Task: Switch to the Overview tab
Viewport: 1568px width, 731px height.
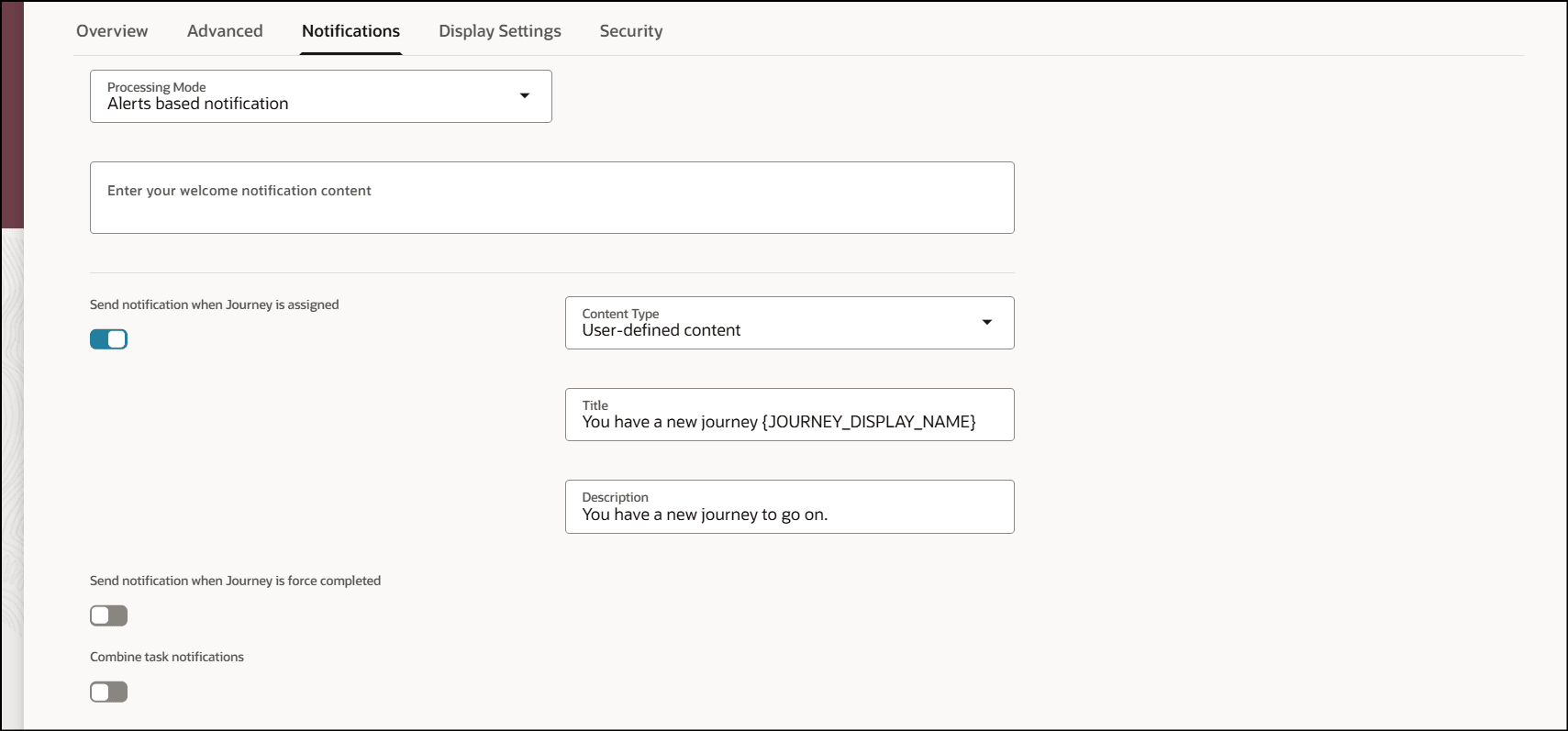Action: point(112,31)
